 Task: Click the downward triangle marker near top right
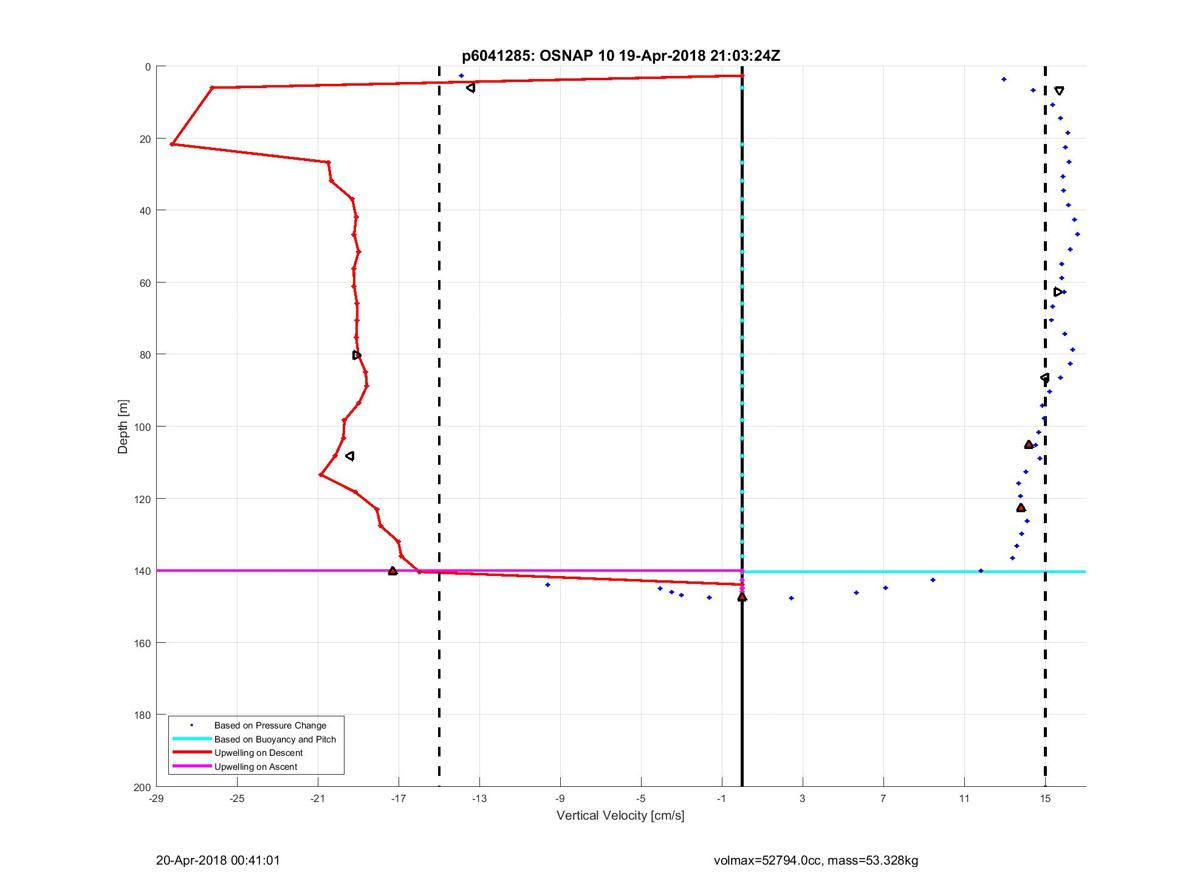[x=1059, y=91]
